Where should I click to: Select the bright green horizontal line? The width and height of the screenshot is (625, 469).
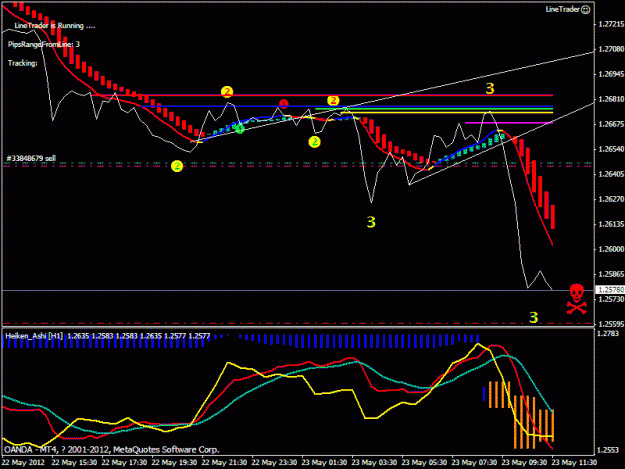point(434,109)
